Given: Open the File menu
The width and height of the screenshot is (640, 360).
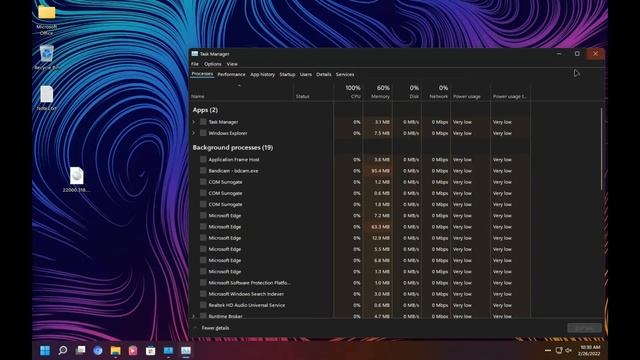Looking at the screenshot, I should [x=195, y=64].
